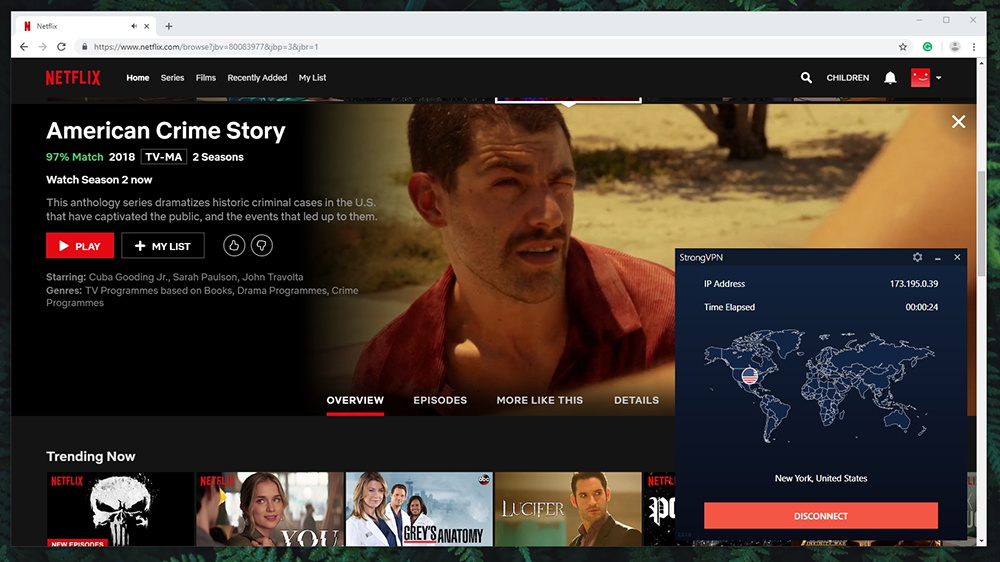Click the scrollbar up arrow
The width and height of the screenshot is (1000, 562).
click(981, 63)
